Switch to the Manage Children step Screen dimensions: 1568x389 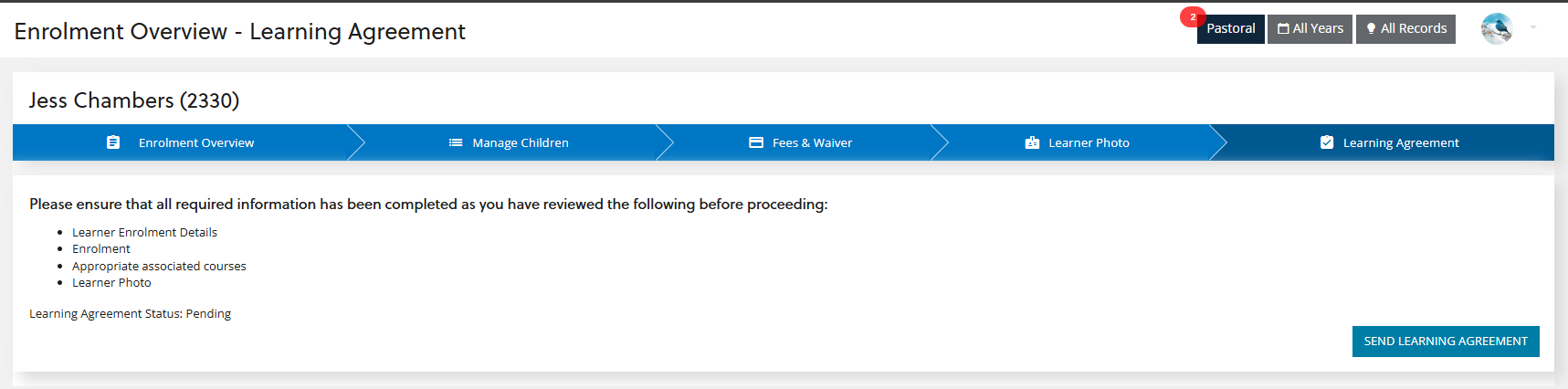[521, 142]
